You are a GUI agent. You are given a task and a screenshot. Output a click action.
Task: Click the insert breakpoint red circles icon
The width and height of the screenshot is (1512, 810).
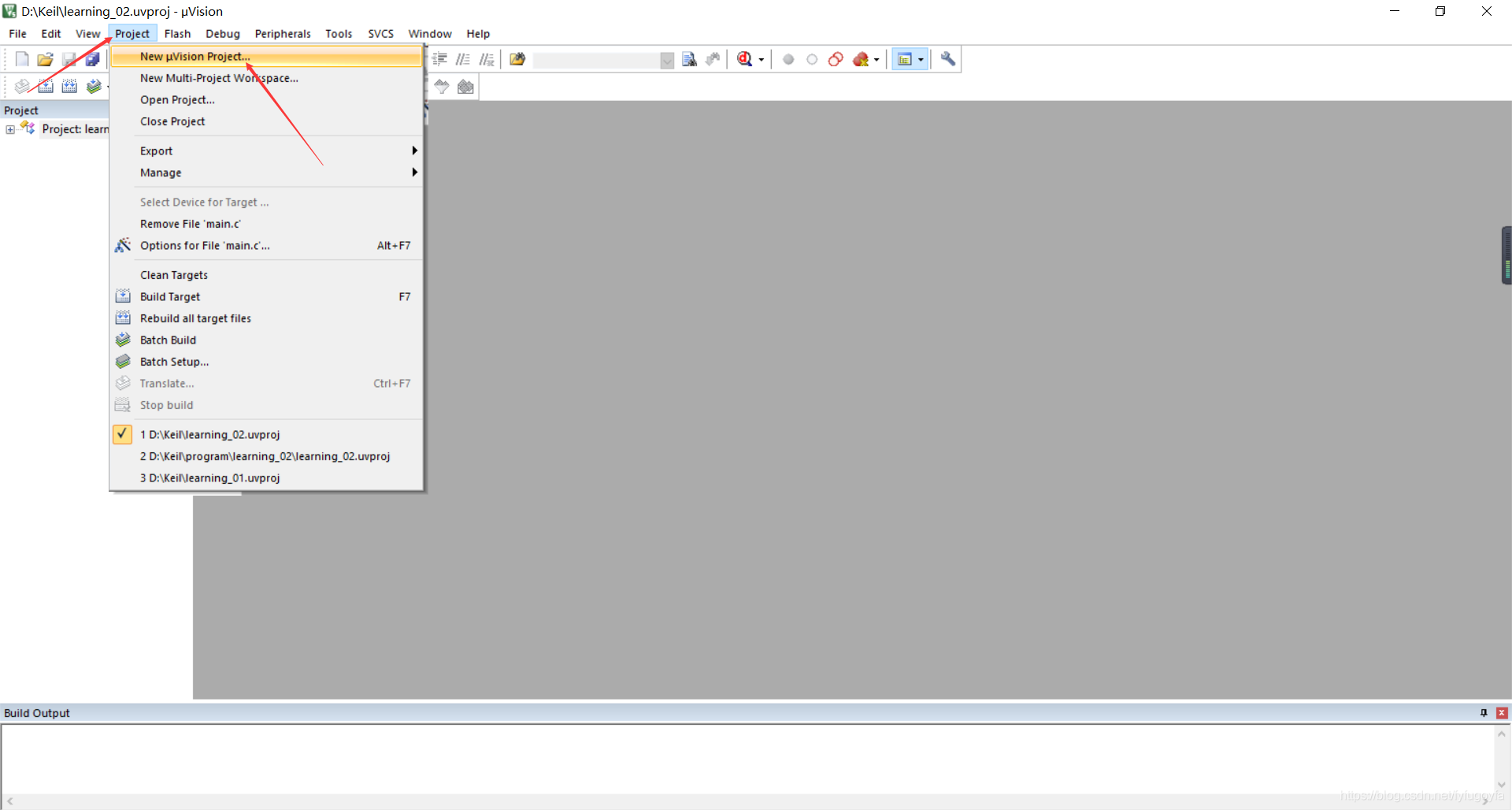[836, 59]
